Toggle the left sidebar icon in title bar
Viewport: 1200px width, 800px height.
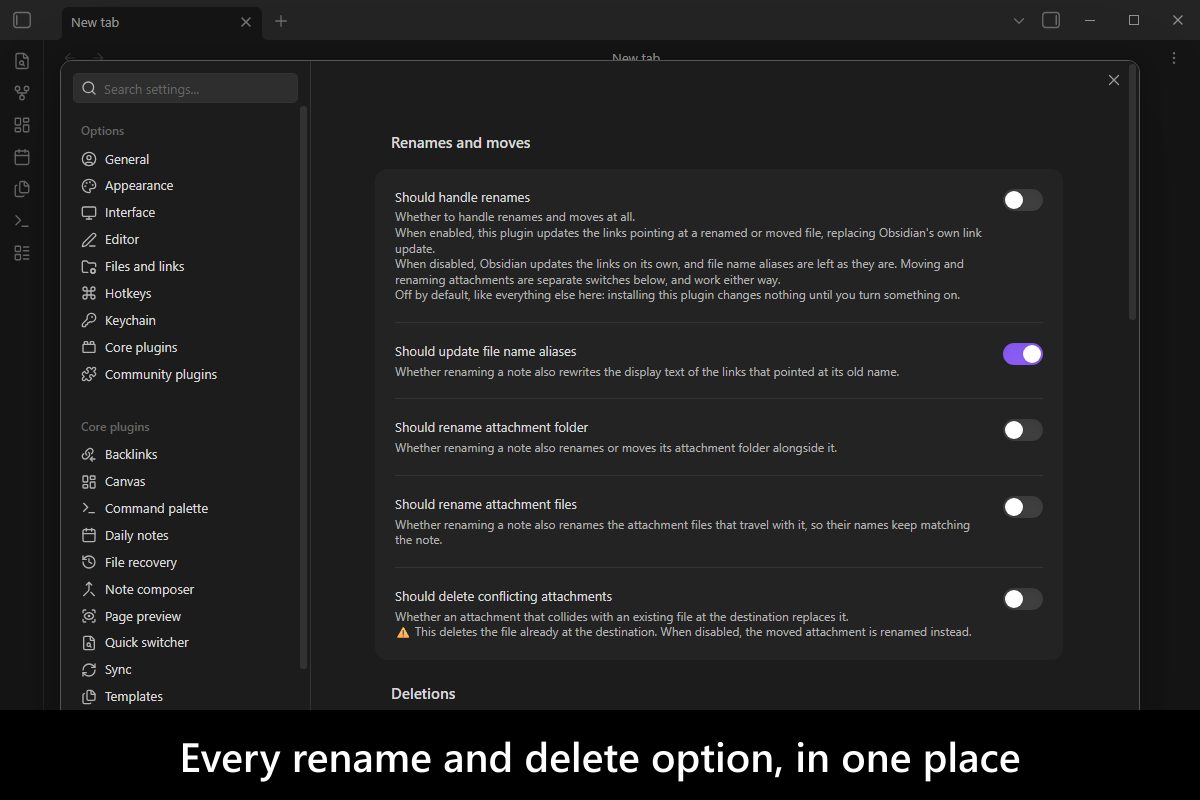pos(22,20)
